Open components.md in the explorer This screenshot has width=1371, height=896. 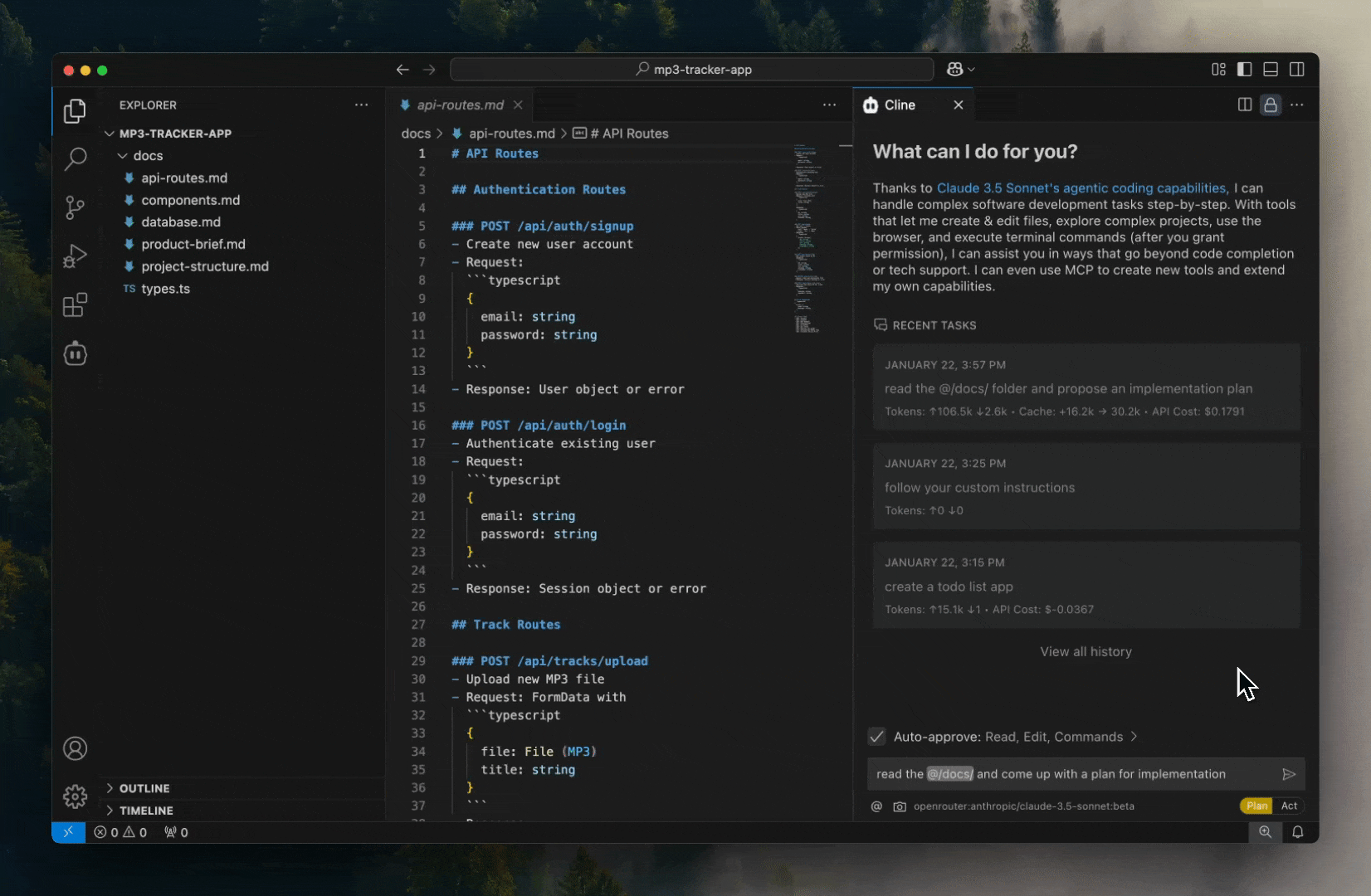(x=190, y=200)
